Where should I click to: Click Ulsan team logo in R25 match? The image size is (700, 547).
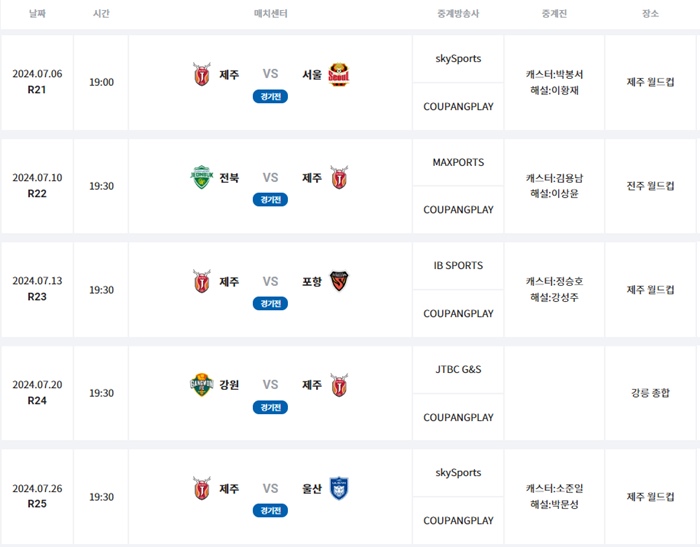[x=339, y=489]
